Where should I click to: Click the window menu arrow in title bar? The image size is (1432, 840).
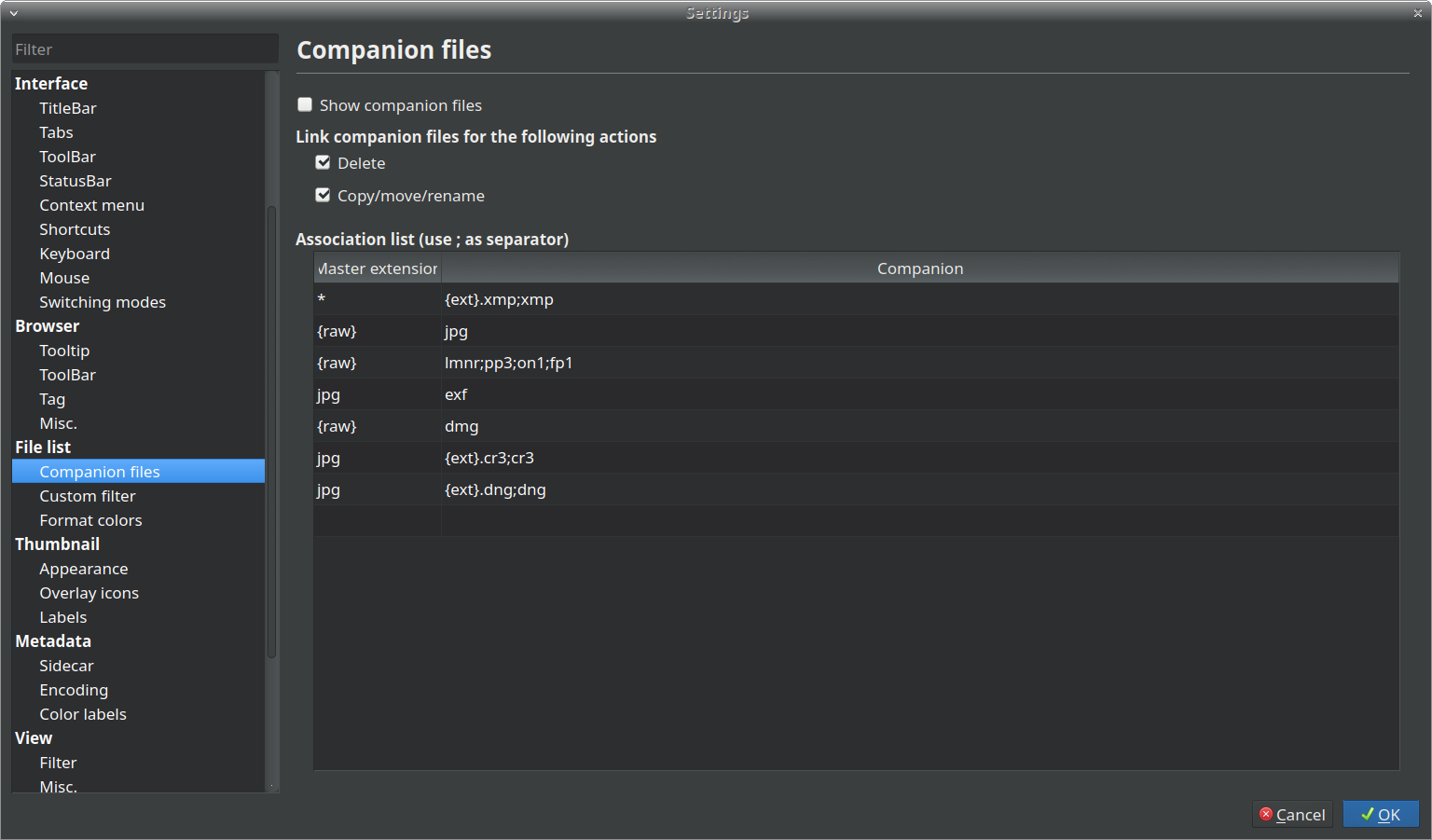tap(14, 13)
